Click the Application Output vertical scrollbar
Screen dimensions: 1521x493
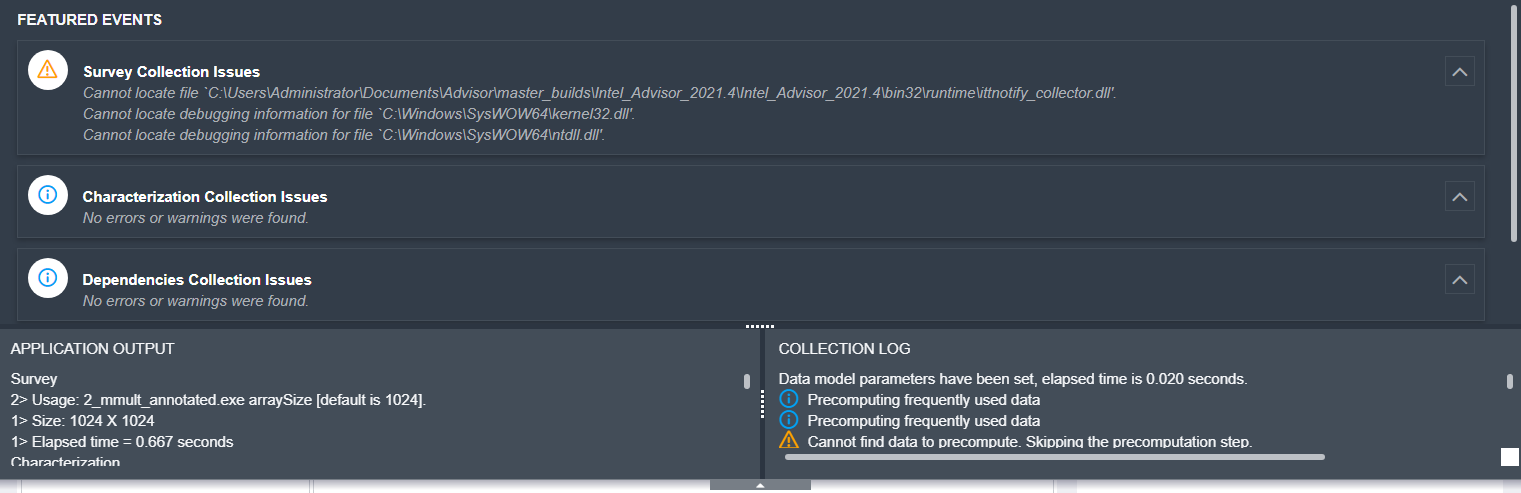pos(746,382)
